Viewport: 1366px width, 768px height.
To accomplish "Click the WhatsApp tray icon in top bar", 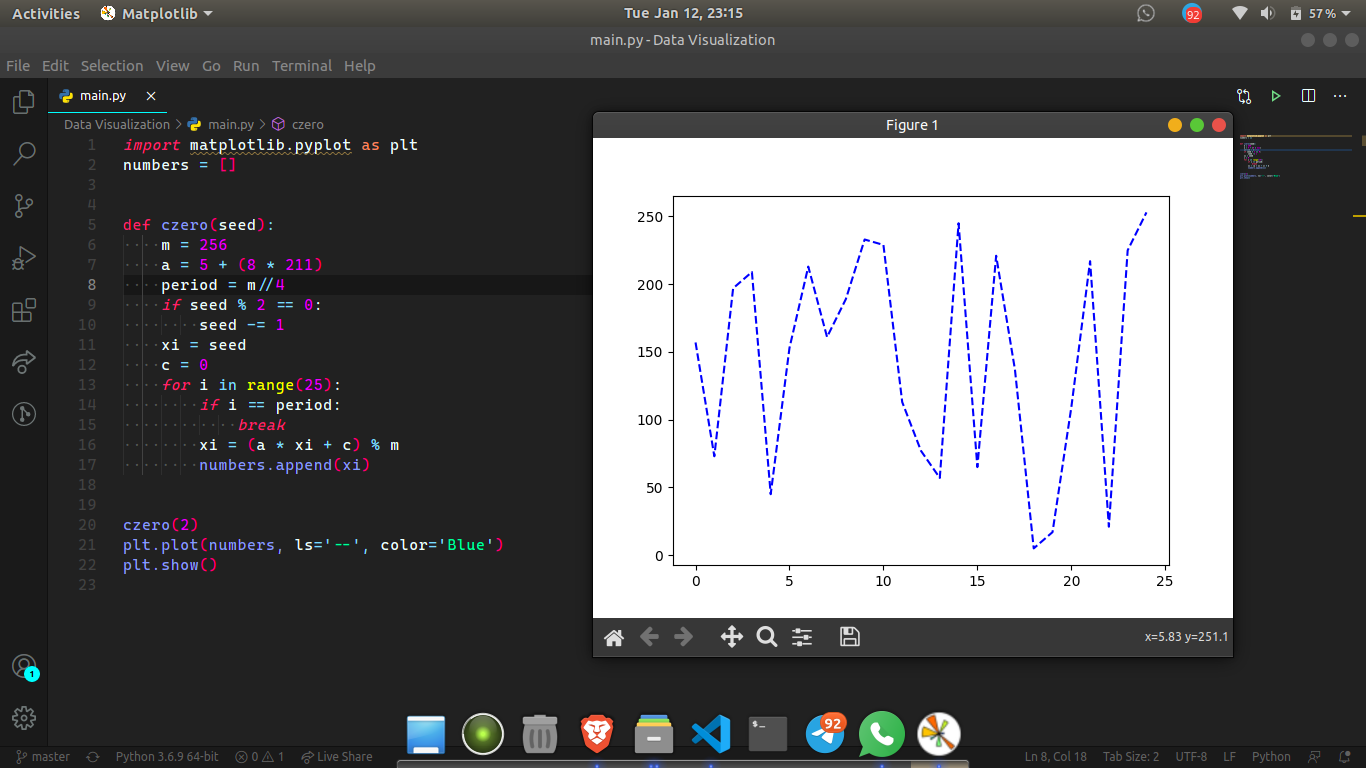I will (1146, 14).
